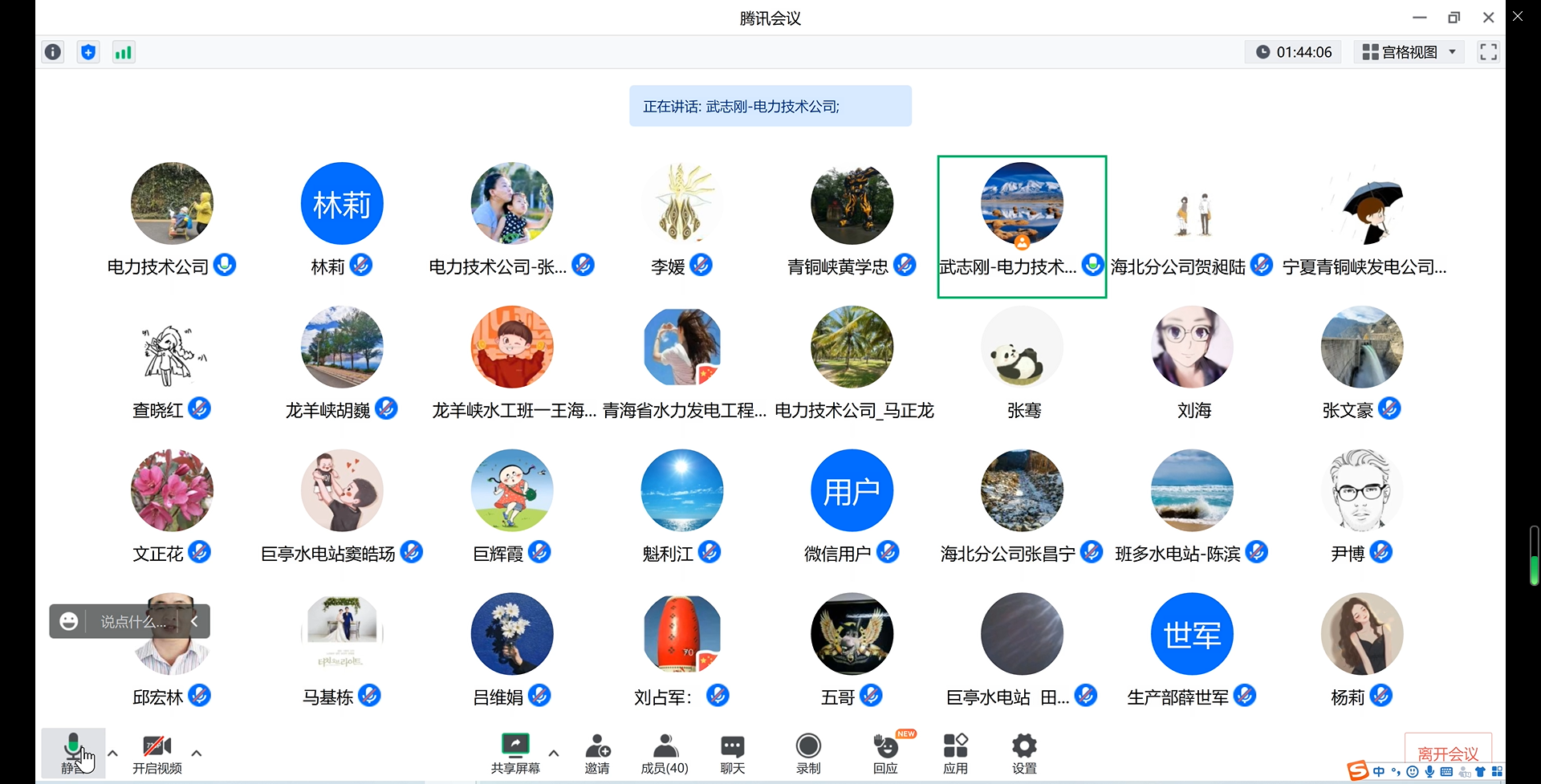Open the meeting info icon
Screen dimensions: 1541x784
(53, 52)
